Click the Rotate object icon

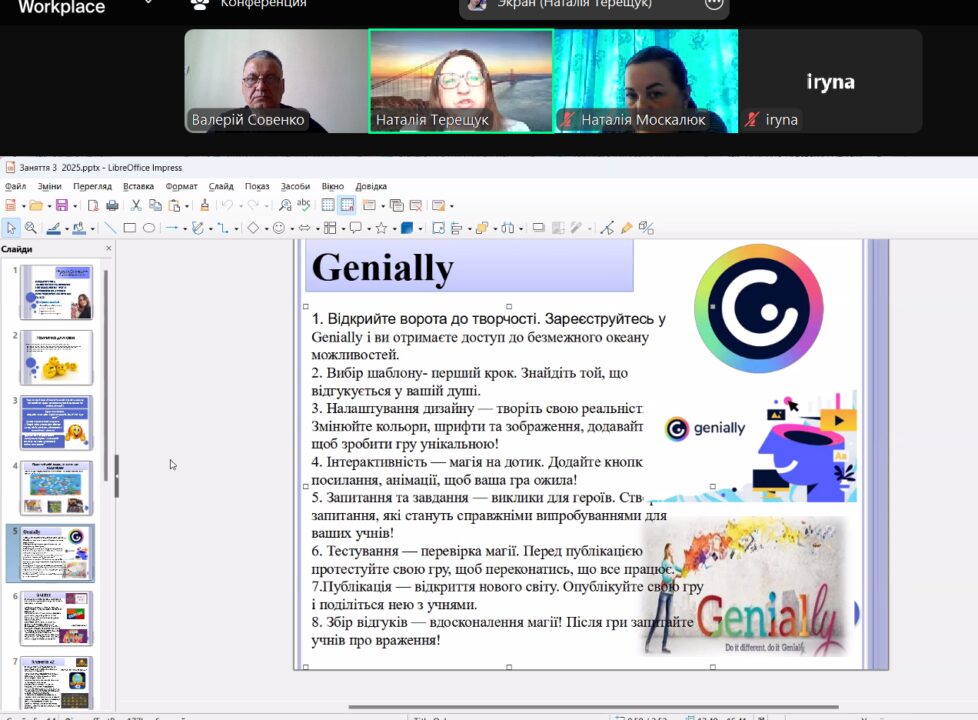438,228
